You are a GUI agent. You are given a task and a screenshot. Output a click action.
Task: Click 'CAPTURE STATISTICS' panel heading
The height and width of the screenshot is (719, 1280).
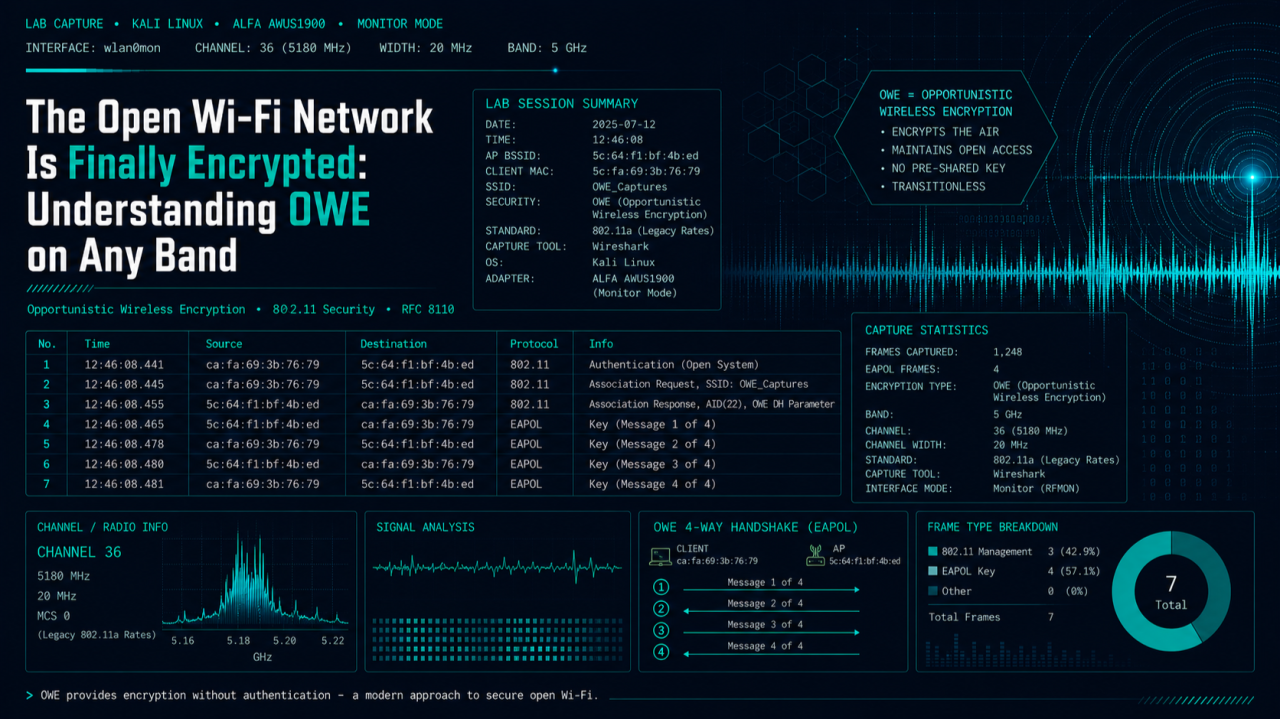point(926,330)
